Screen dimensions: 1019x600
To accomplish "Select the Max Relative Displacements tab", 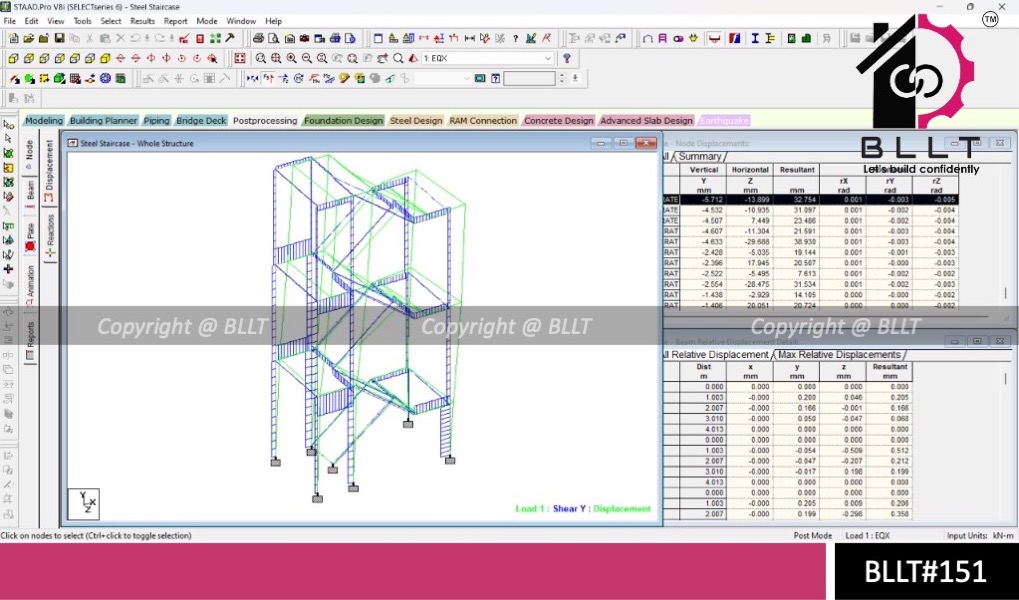I will pos(839,355).
